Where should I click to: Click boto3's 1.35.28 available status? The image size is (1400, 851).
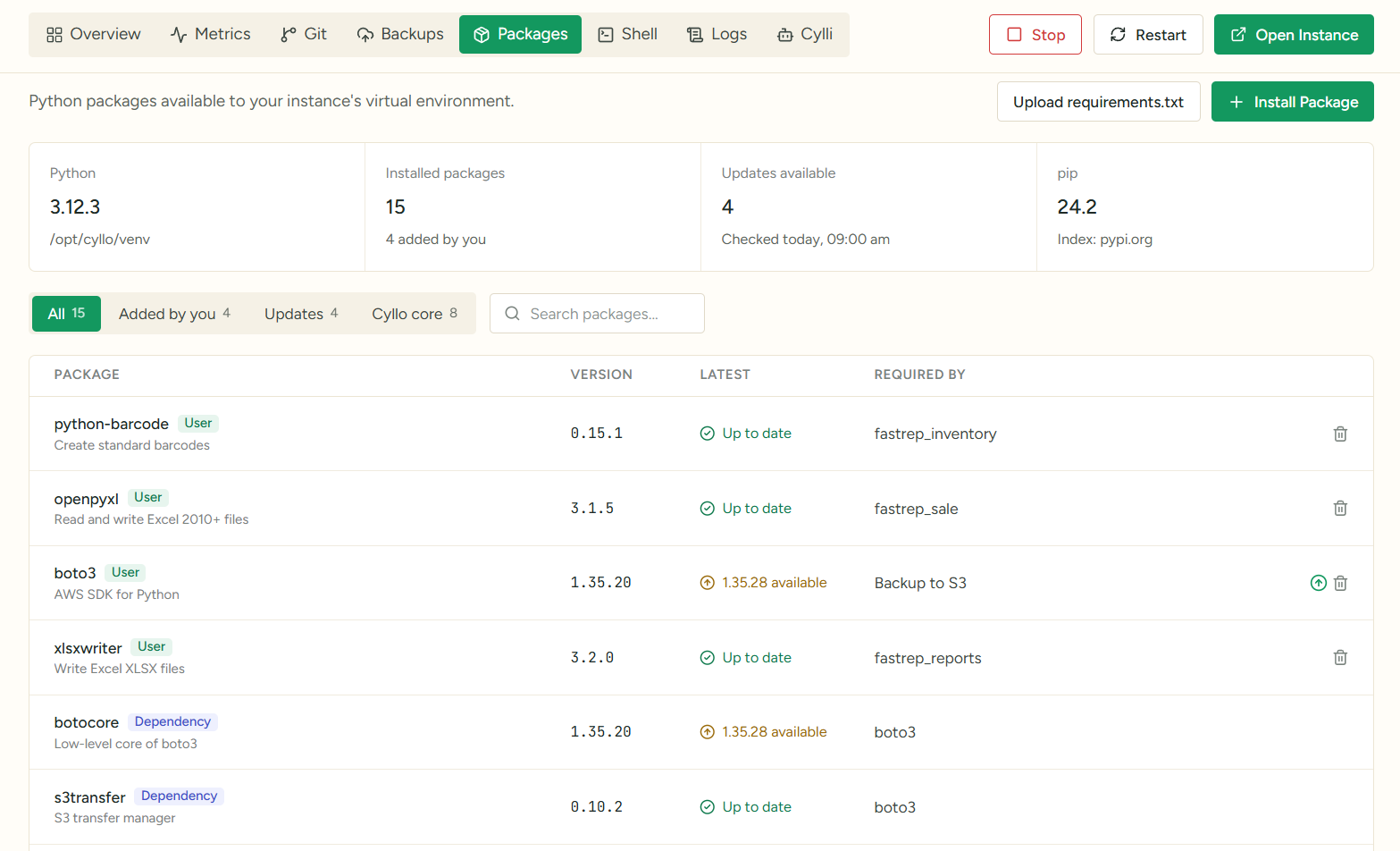764,583
